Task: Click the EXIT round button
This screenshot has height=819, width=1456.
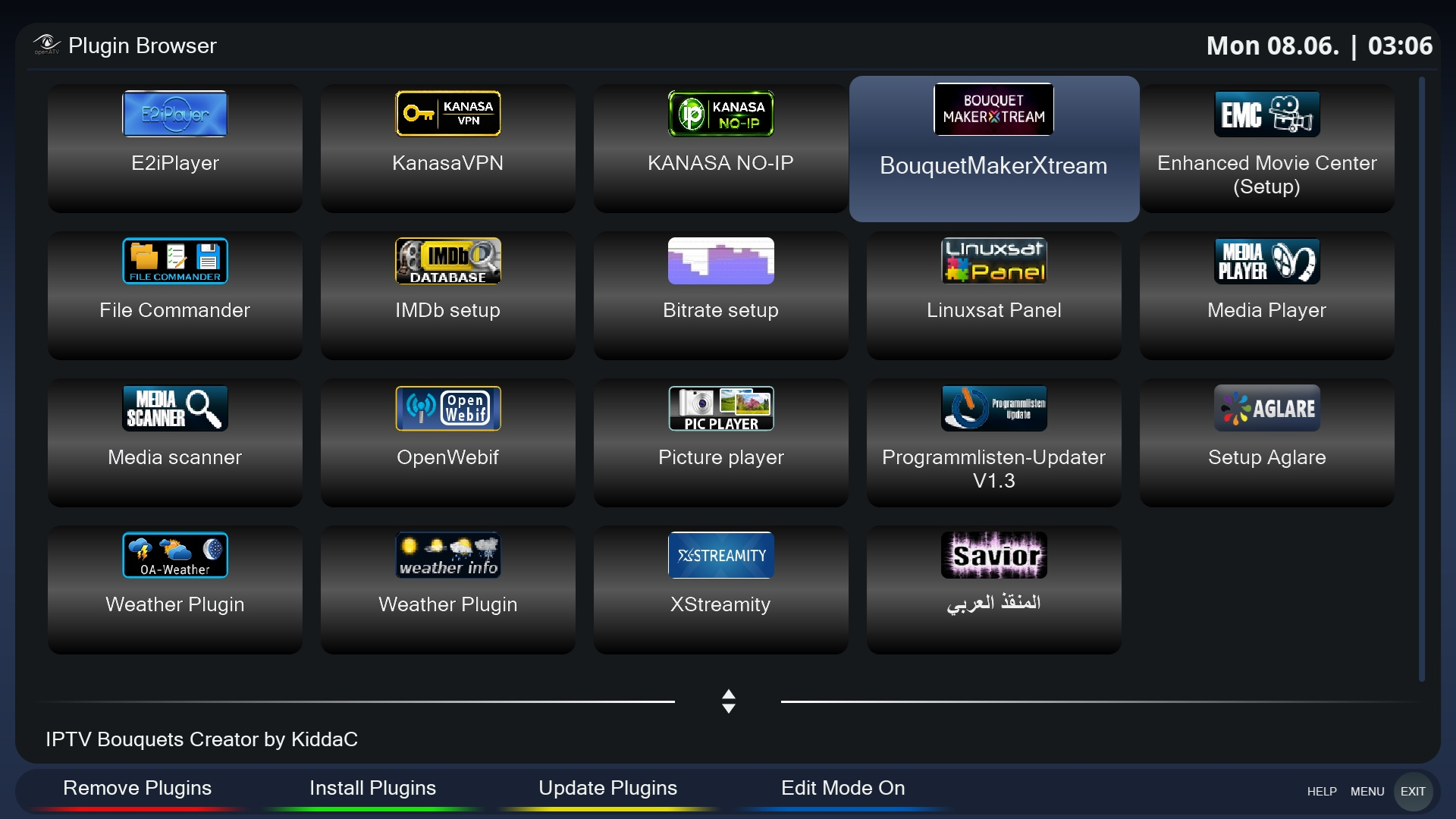Action: 1413,791
